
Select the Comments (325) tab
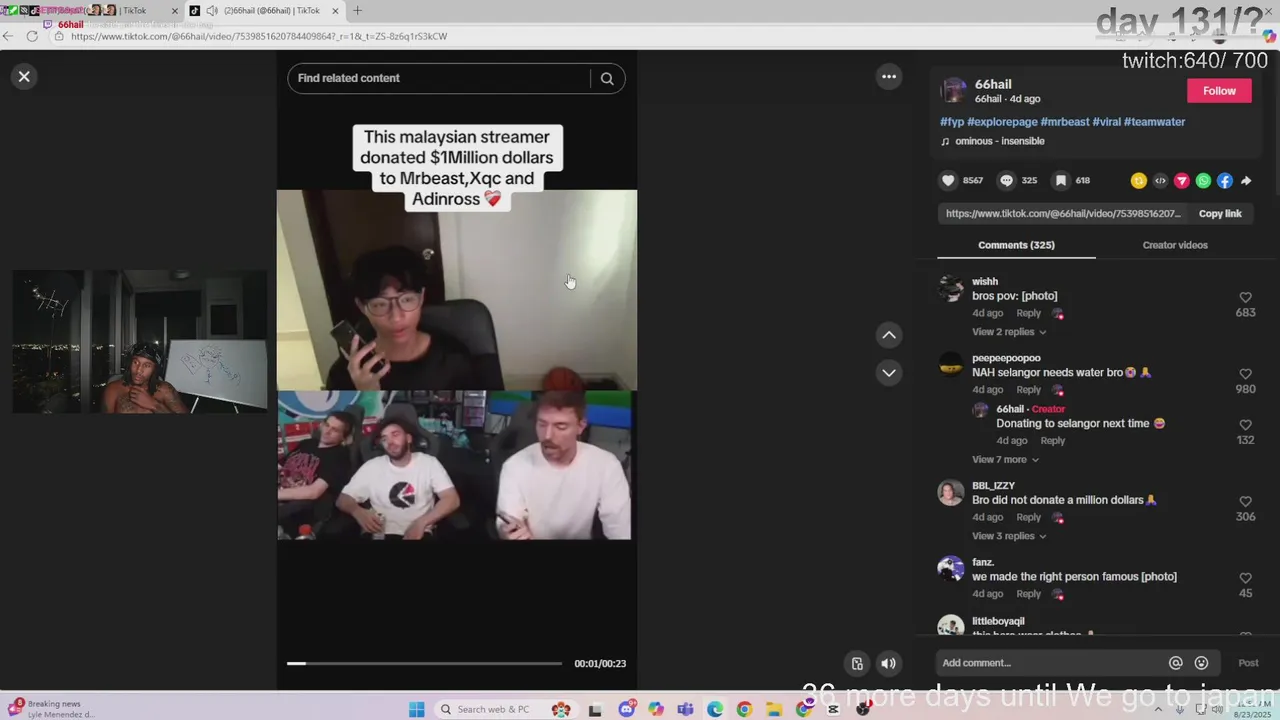[1016, 245]
